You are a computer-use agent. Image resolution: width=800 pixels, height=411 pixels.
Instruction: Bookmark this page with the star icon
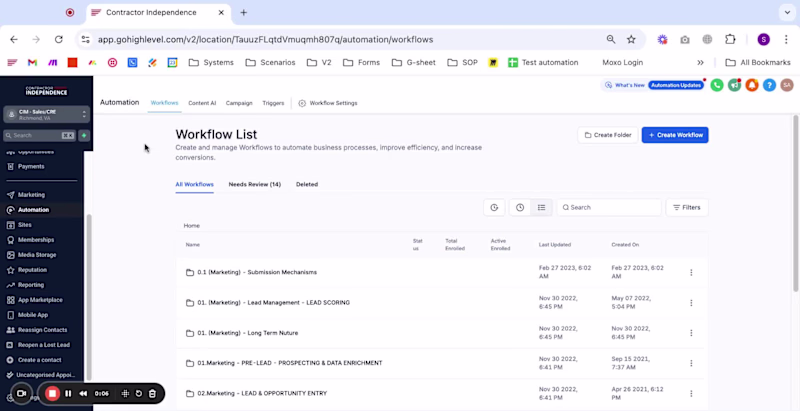pos(631,39)
